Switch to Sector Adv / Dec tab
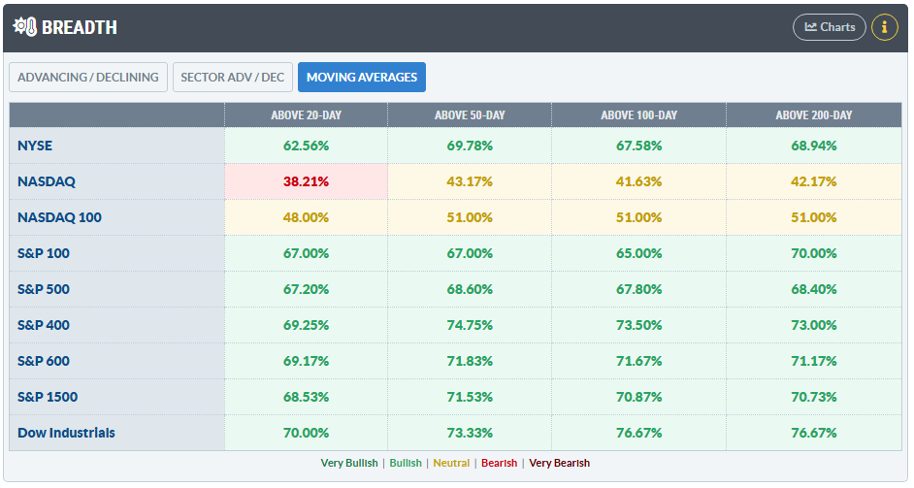The width and height of the screenshot is (914, 488). (x=233, y=77)
